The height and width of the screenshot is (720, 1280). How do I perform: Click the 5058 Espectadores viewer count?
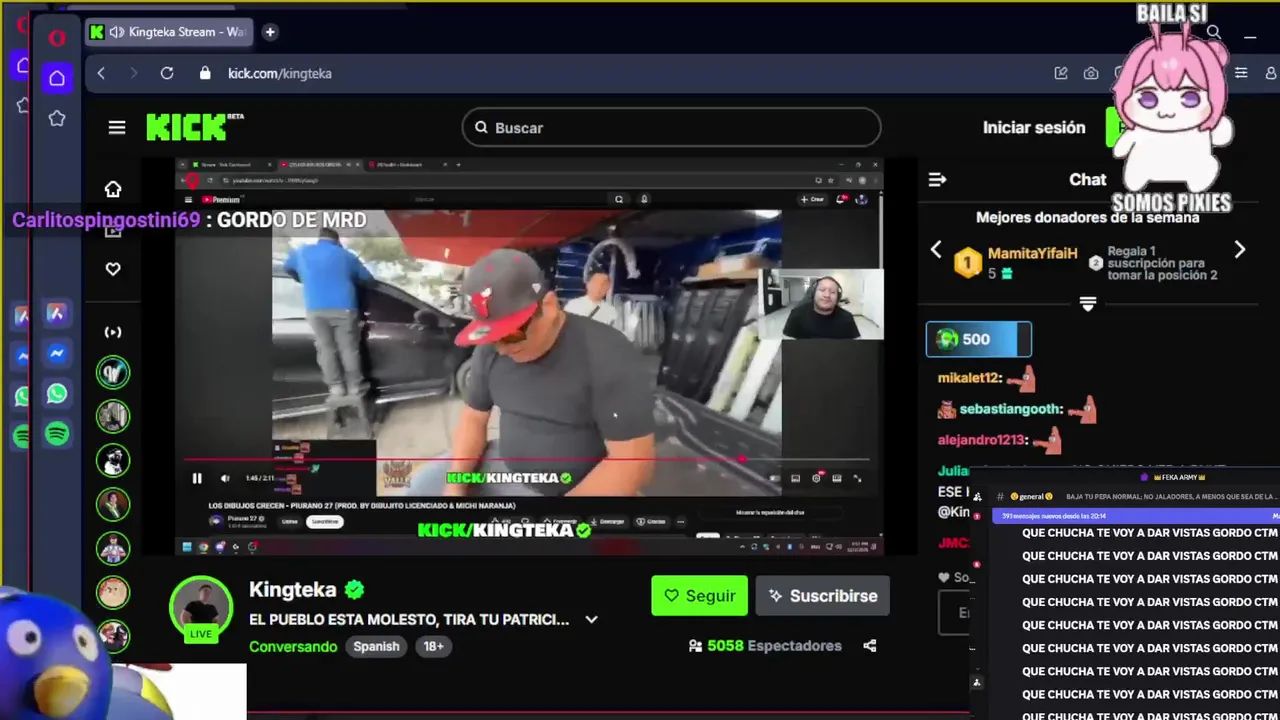[x=766, y=646]
